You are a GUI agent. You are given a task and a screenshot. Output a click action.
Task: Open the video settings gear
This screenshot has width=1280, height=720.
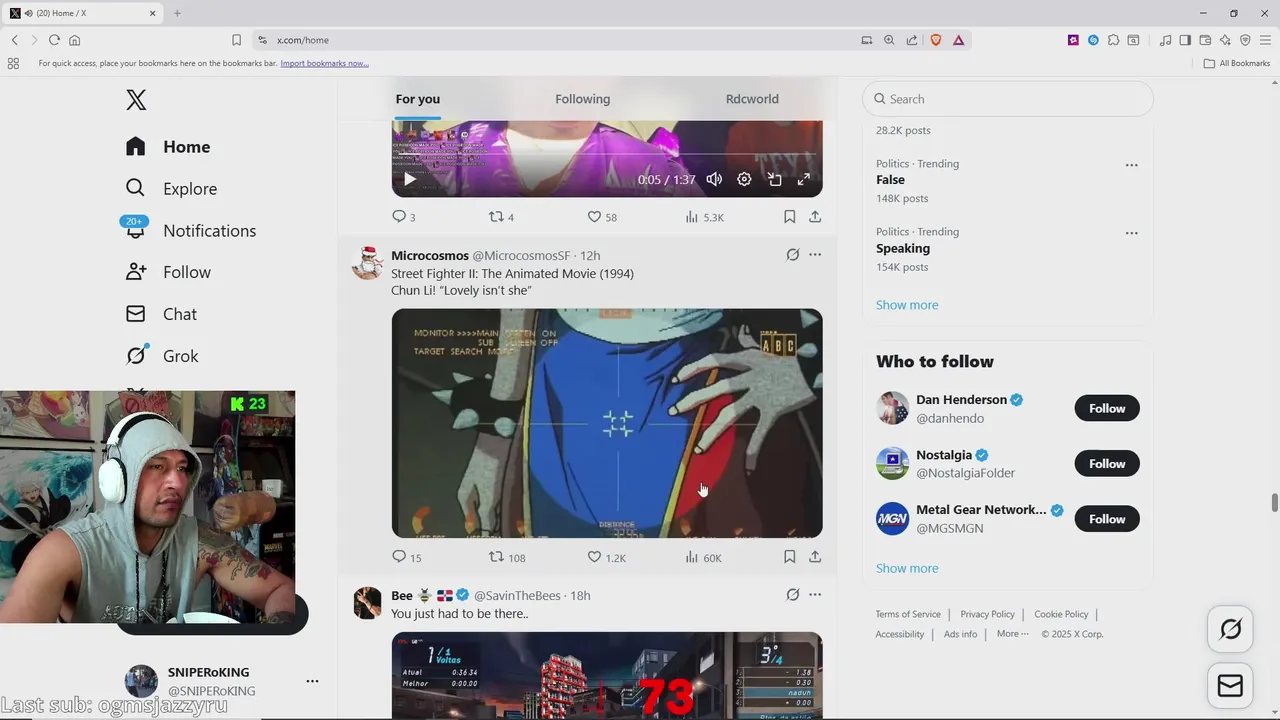744,179
